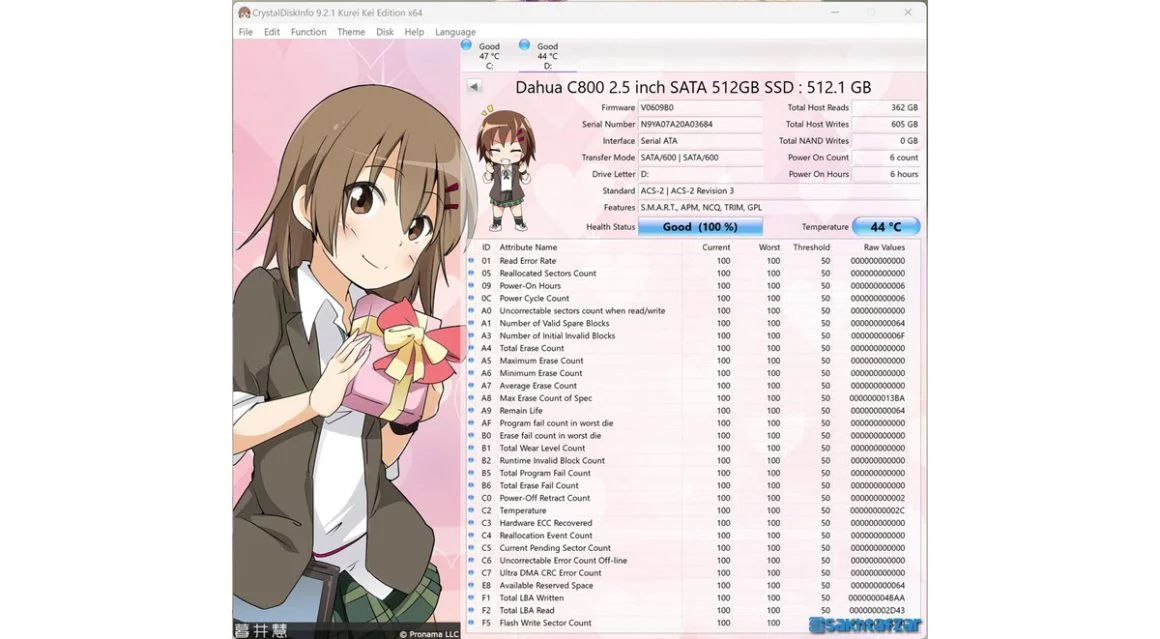
Task: Select the Max Erase Count of Spec row
Action: (x=693, y=398)
